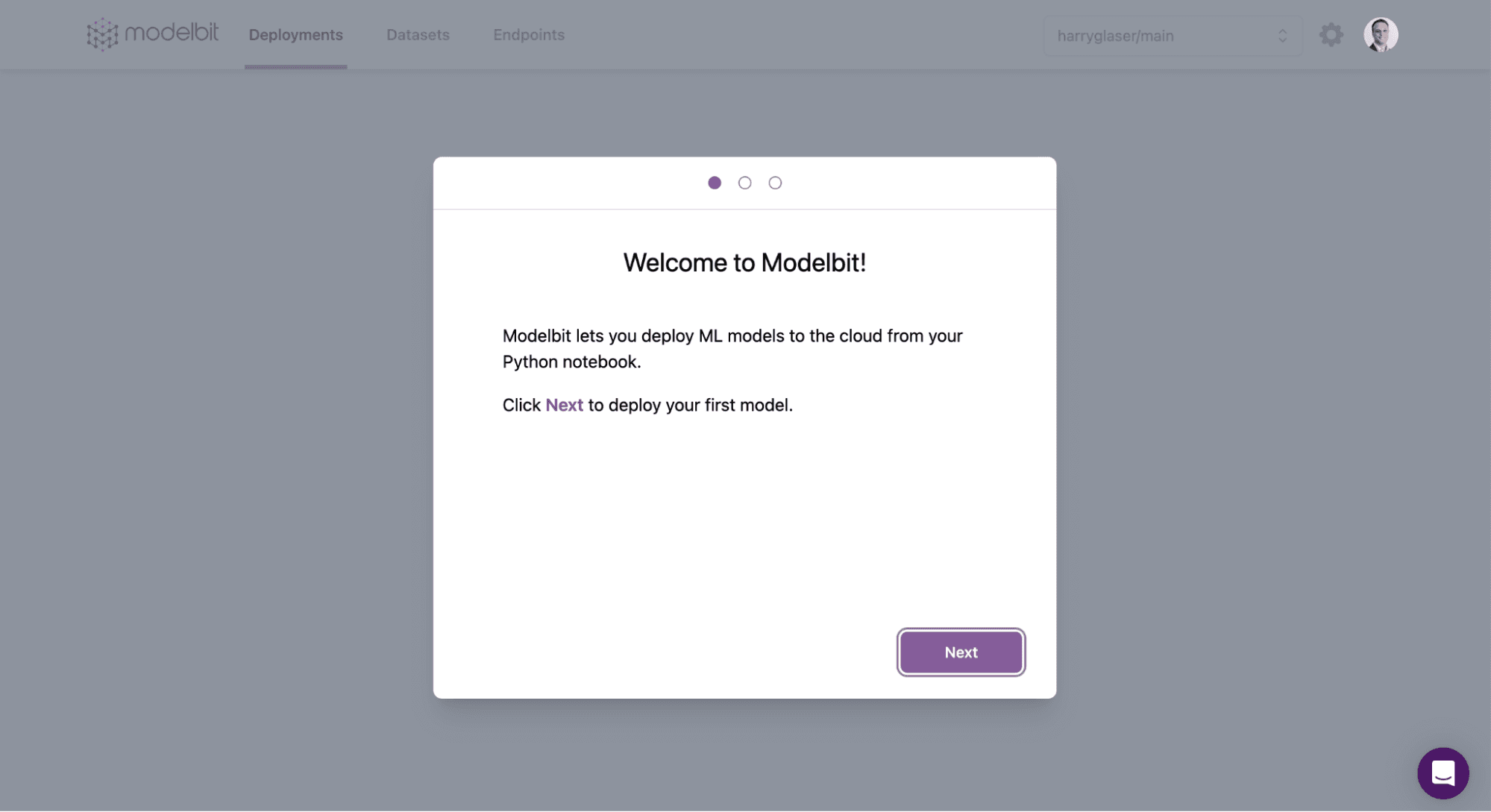
Task: Click the welcome modal dialog area
Action: [744, 427]
